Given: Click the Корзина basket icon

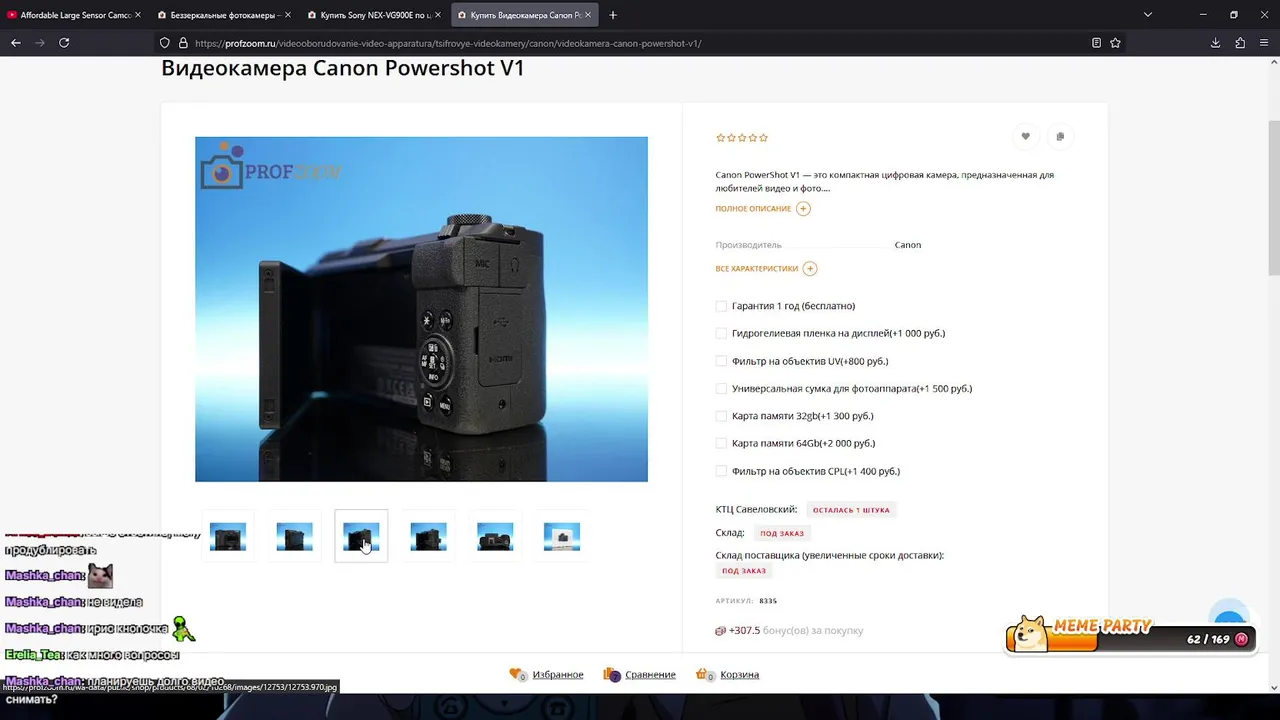Looking at the screenshot, I should tap(703, 675).
